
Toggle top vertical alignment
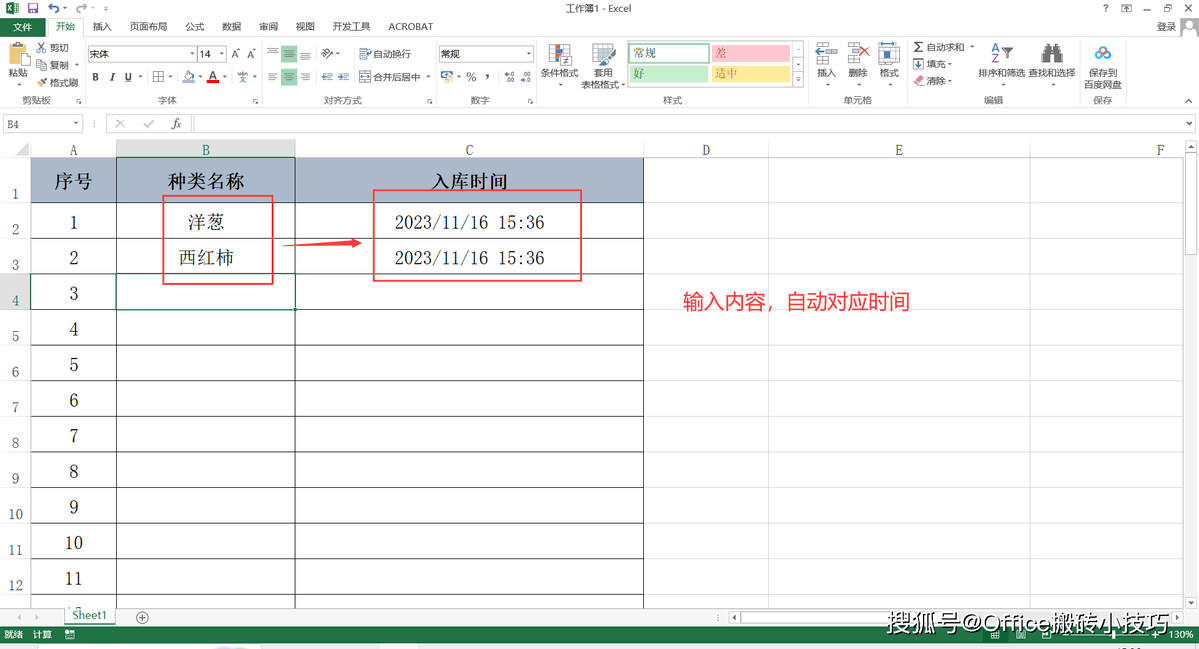[x=273, y=54]
